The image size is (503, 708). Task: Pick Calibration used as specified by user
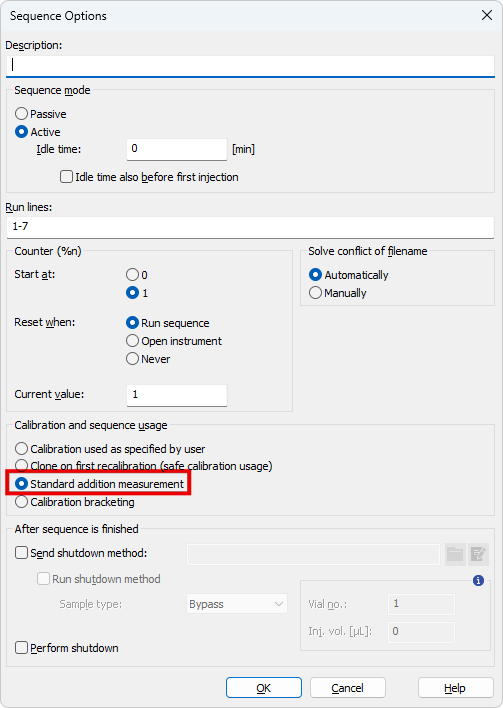tap(110, 449)
